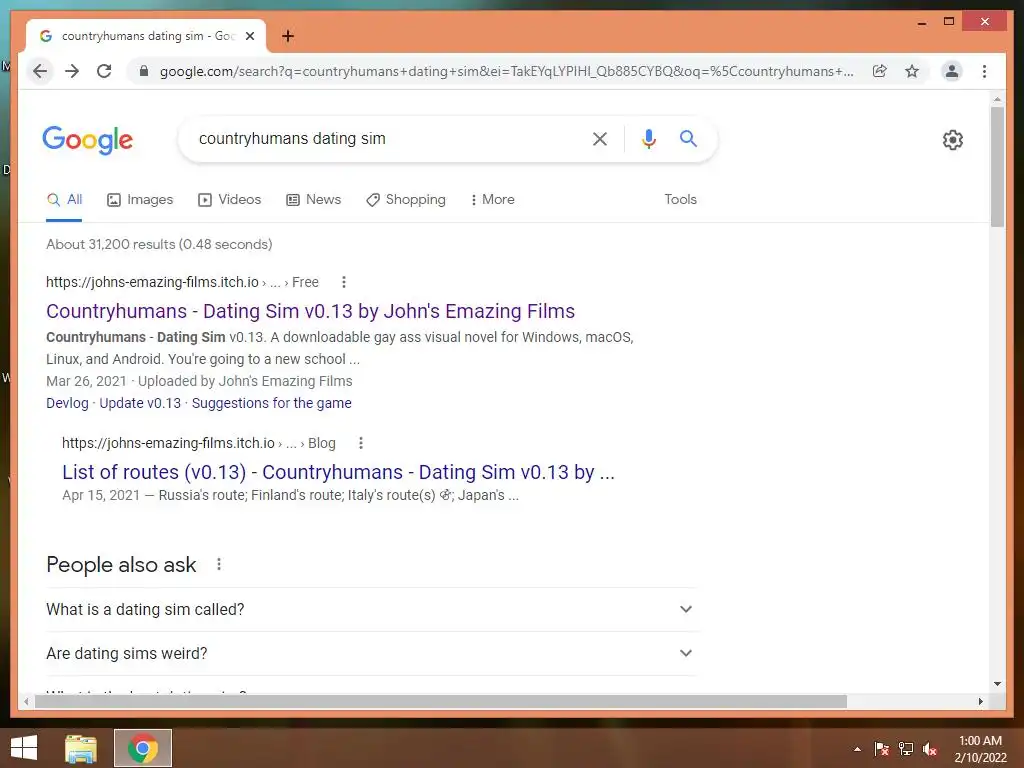
Task: Open the List of routes (v0.13) result
Action: 338,472
